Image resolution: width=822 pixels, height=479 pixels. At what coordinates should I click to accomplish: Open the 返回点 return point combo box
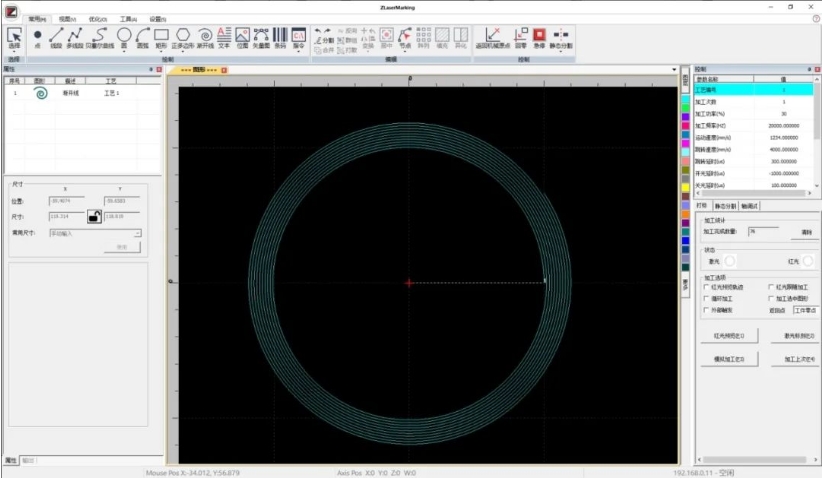805,310
